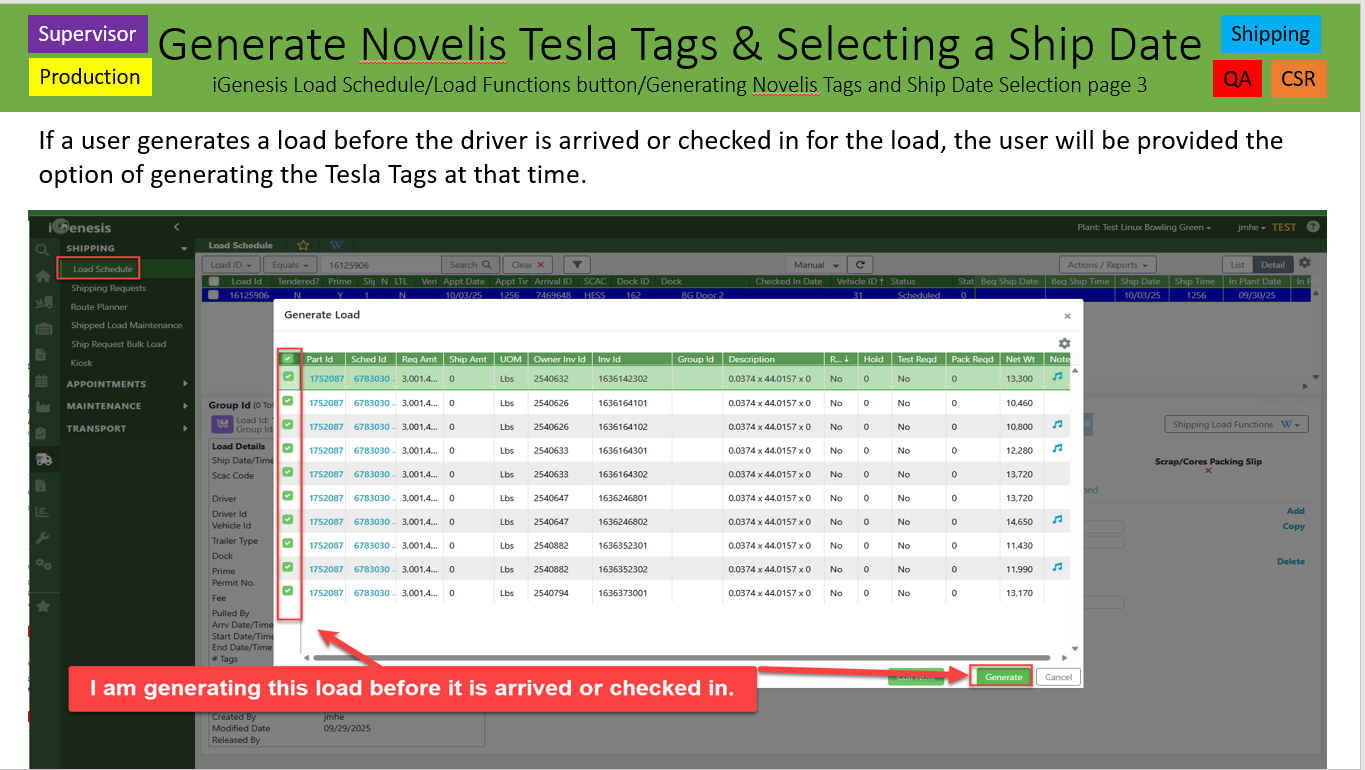Screen dimensions: 1365x770
Task: Open the Shipping Load Functions dropdown
Action: tap(1236, 424)
